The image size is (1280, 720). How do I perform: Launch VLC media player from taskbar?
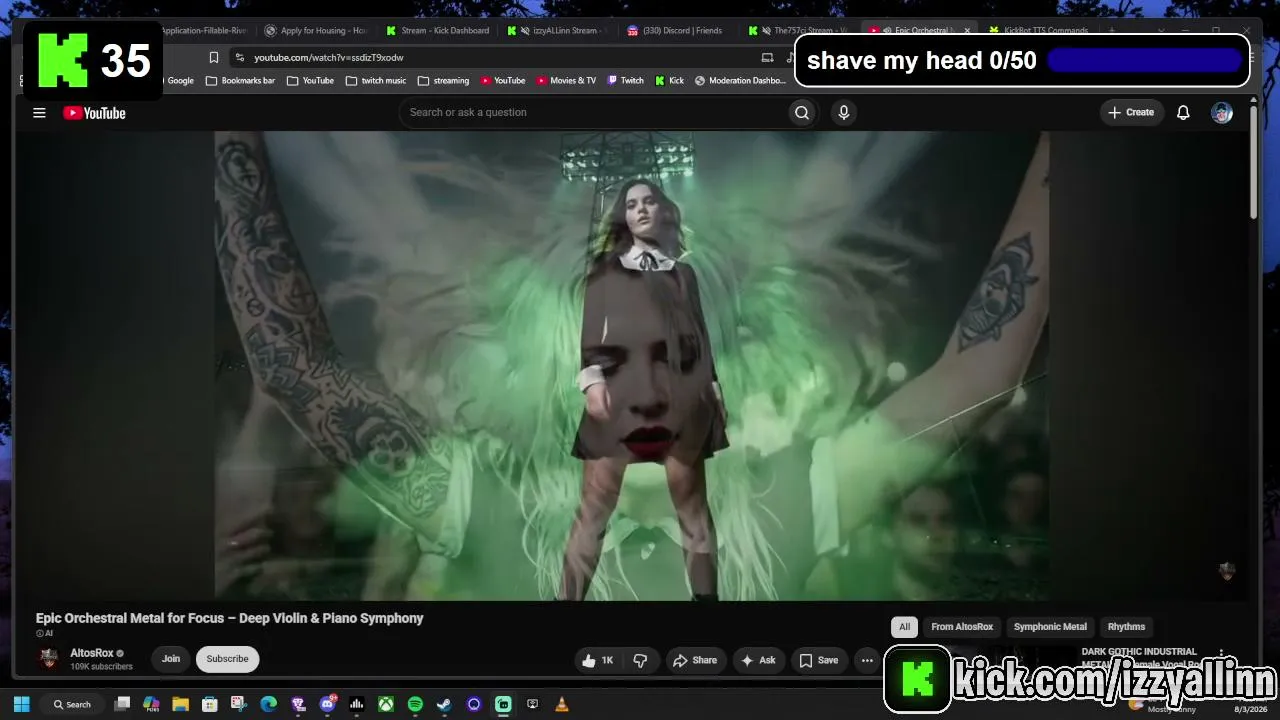(x=562, y=704)
